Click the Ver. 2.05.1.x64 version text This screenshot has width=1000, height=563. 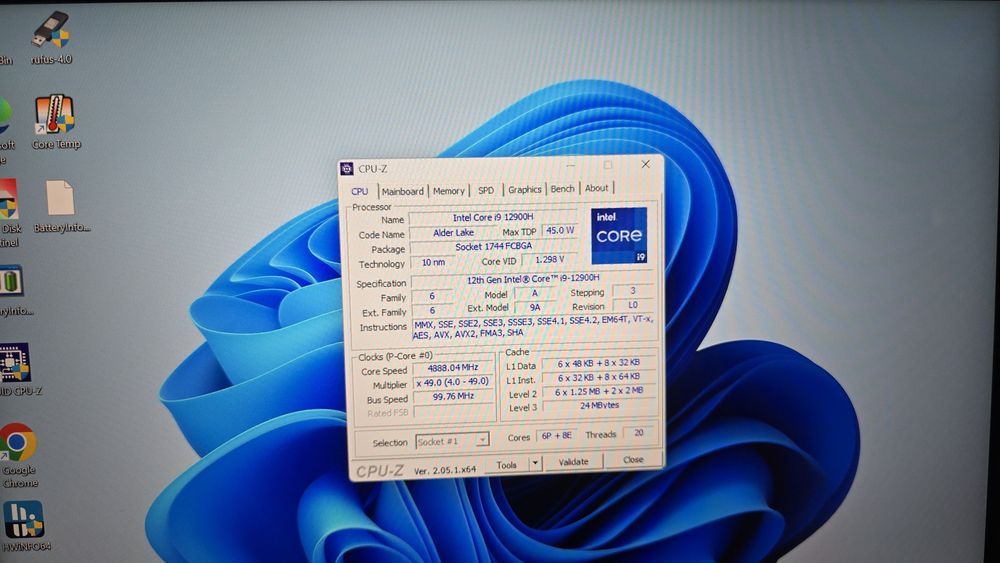click(445, 471)
